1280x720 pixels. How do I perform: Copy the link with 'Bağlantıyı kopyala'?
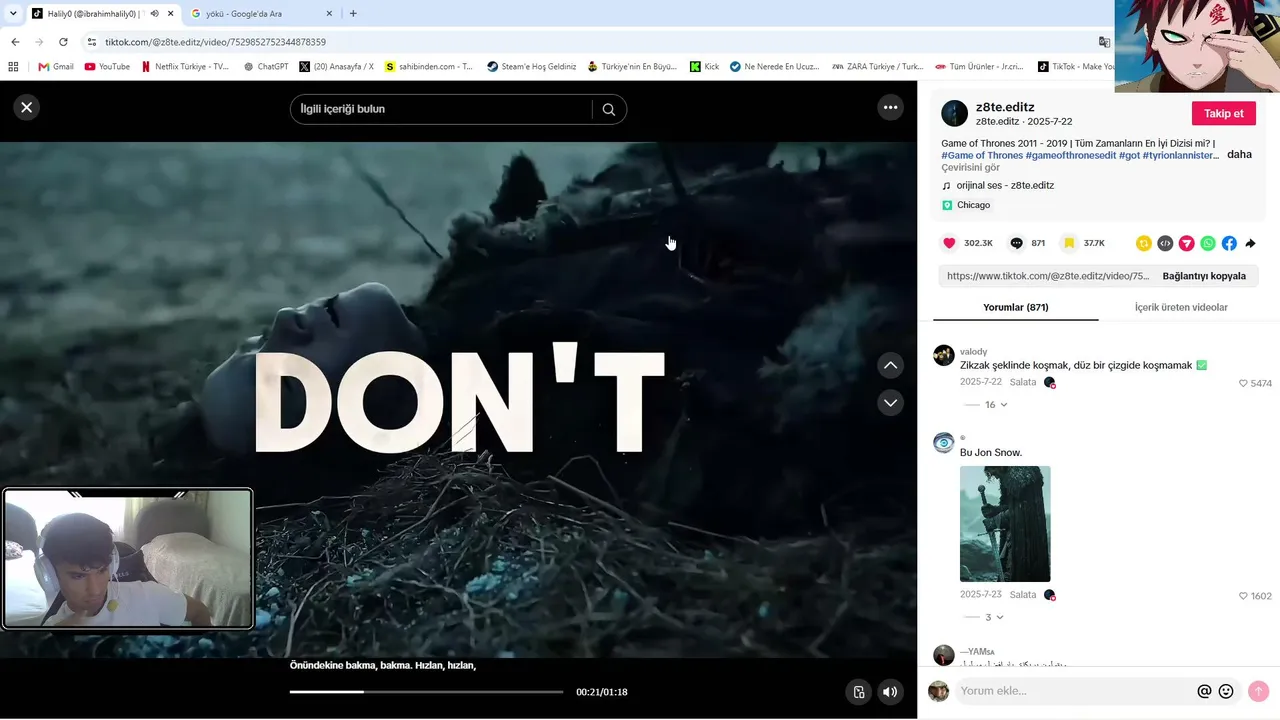pos(1204,276)
